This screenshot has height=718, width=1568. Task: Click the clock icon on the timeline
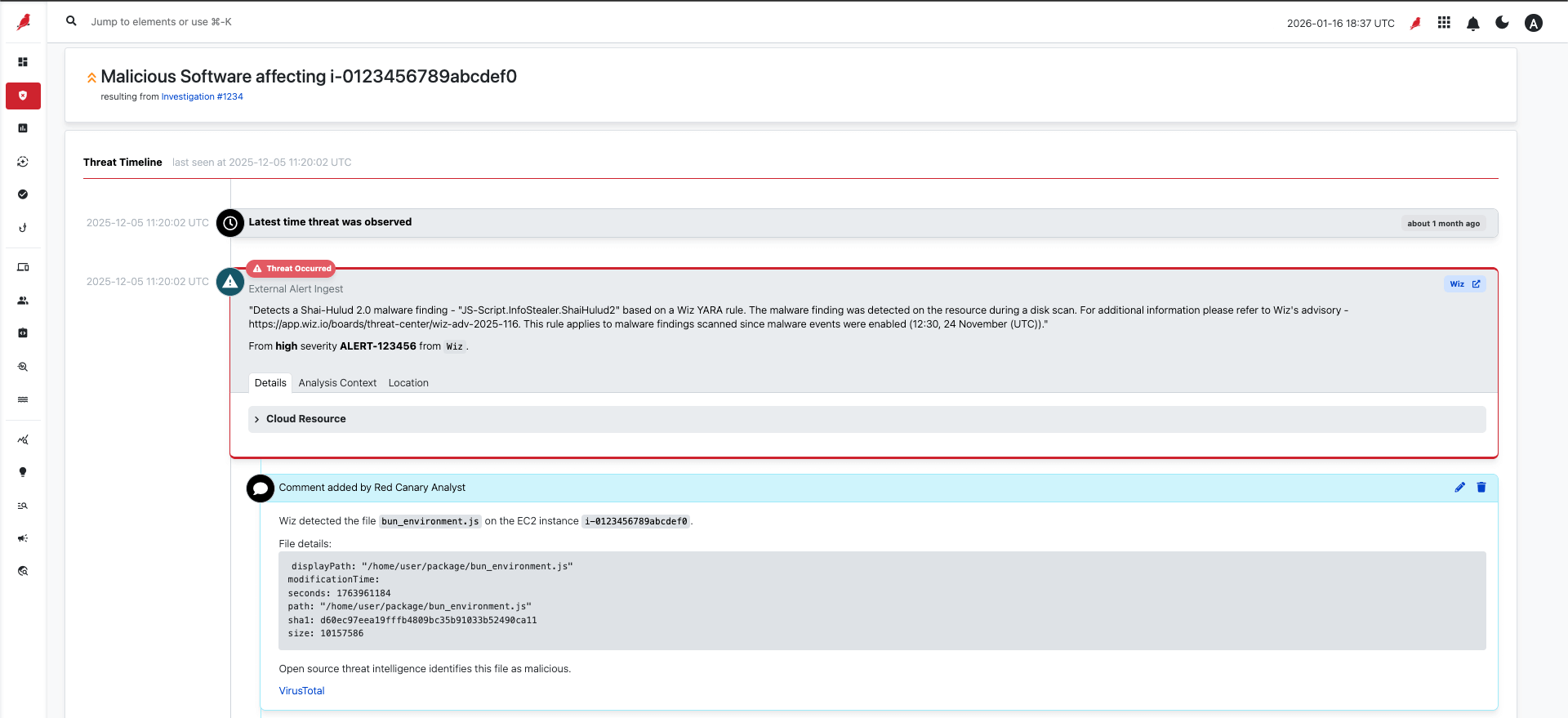click(x=230, y=223)
